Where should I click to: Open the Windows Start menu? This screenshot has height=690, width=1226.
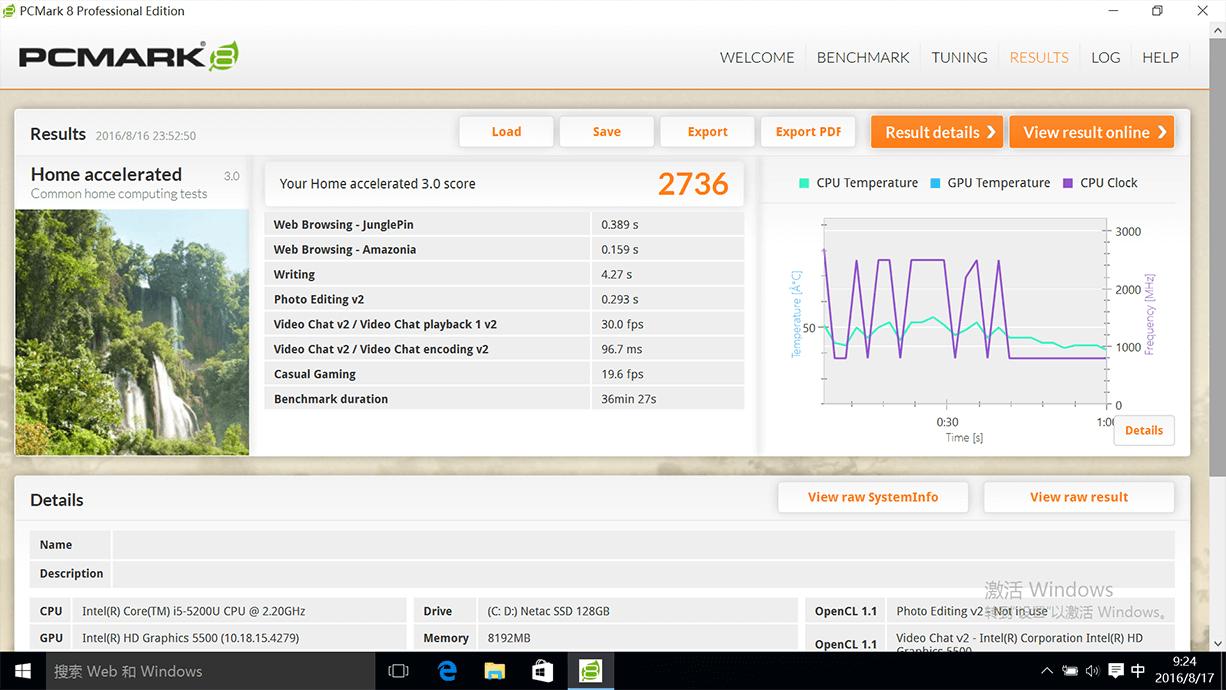pyautogui.click(x=22, y=671)
